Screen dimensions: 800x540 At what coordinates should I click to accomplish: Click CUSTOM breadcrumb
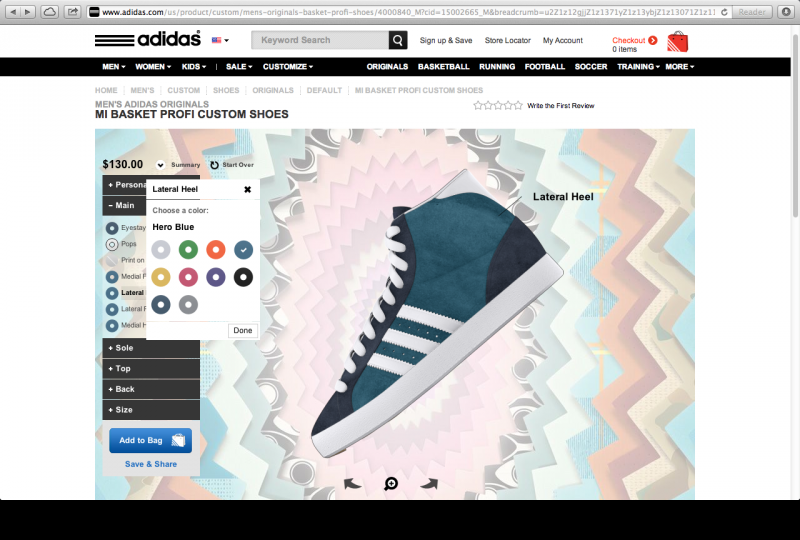click(x=184, y=90)
